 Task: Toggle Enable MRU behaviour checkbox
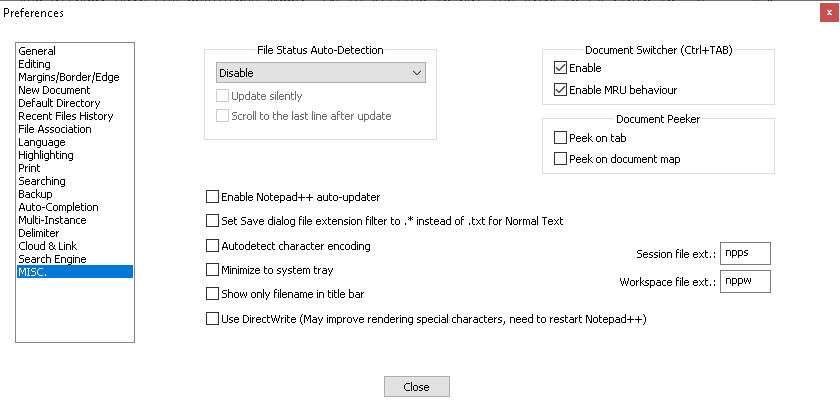pyautogui.click(x=560, y=90)
